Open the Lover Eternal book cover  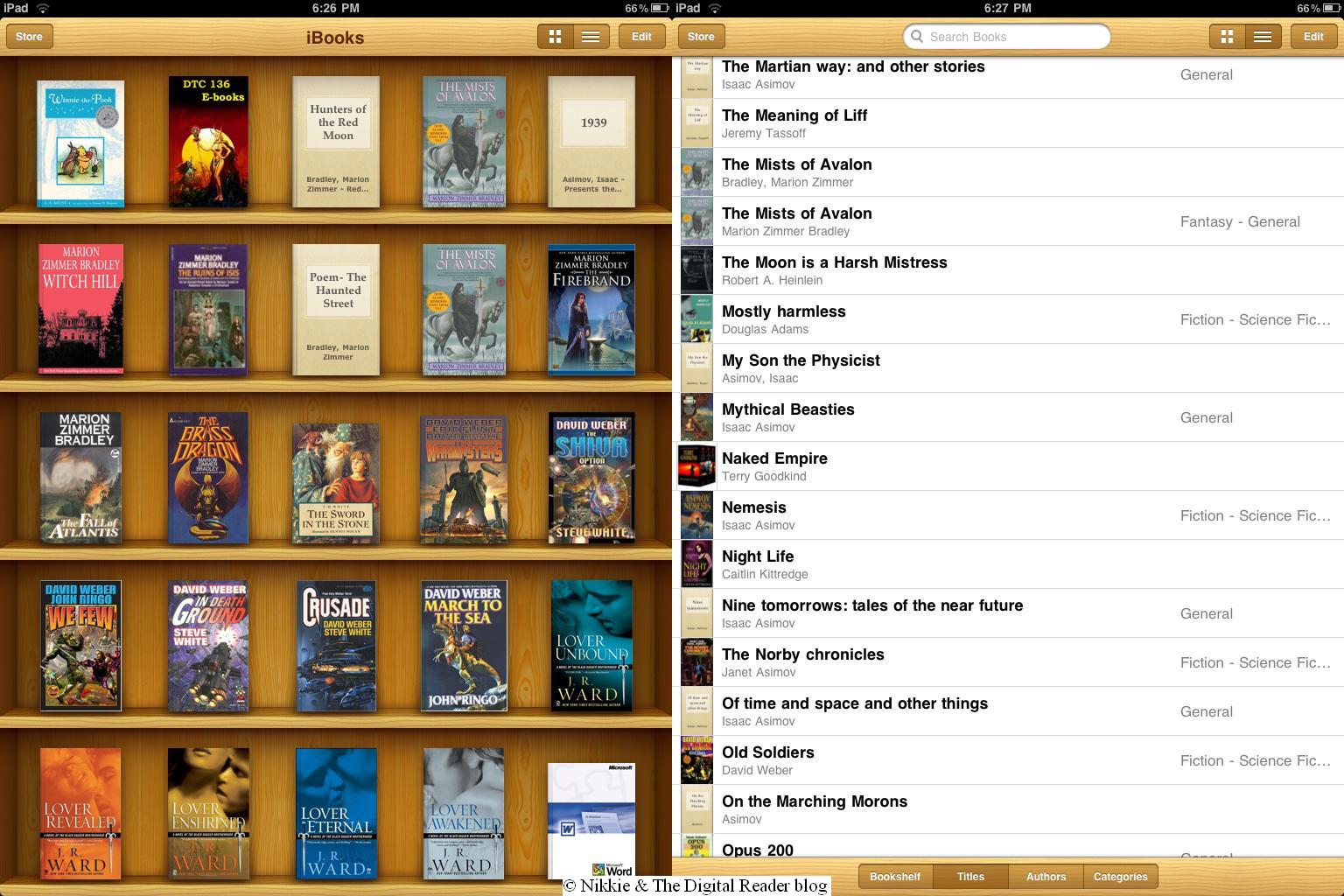coord(336,814)
